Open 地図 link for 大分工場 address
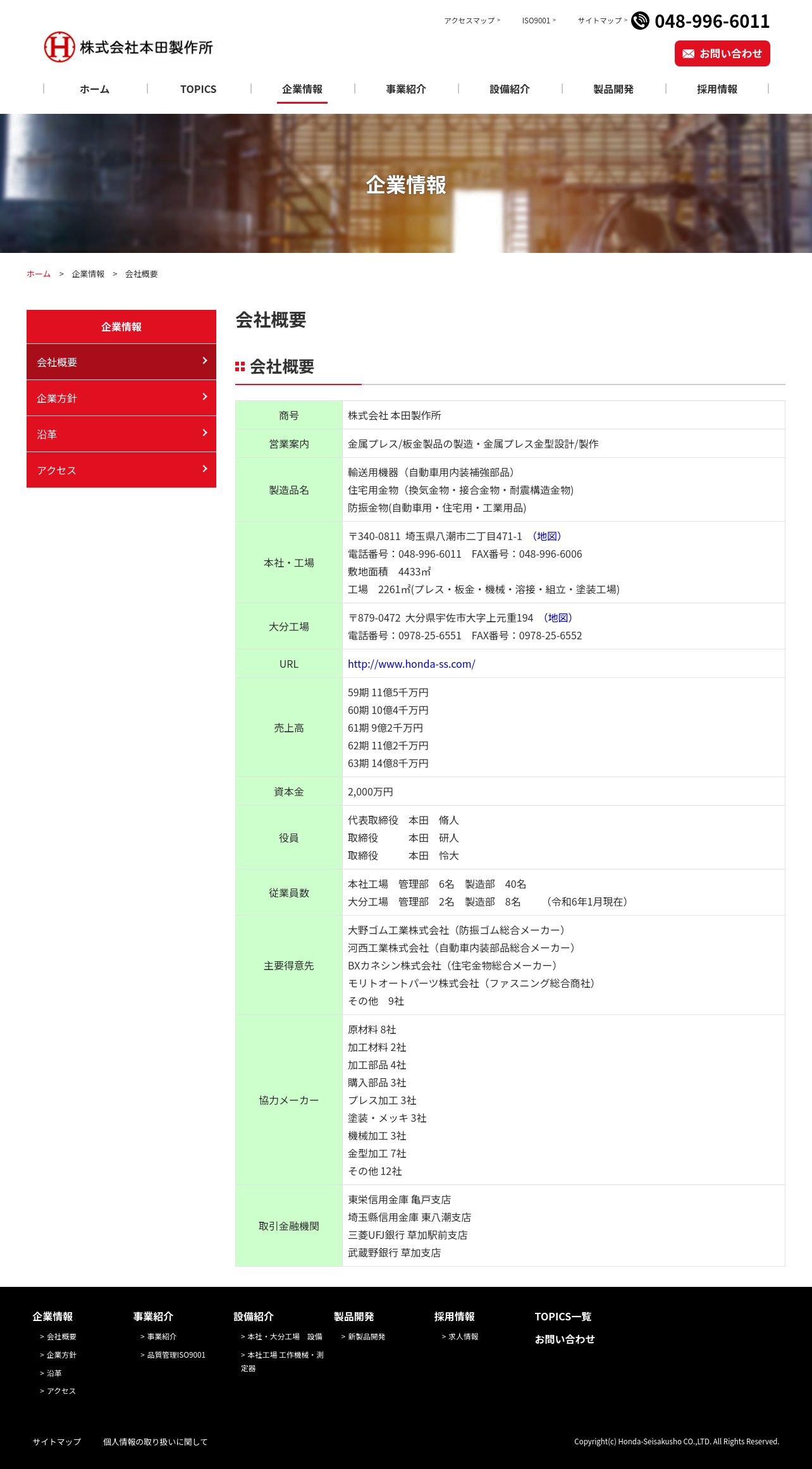The image size is (812, 1469). pos(558,618)
